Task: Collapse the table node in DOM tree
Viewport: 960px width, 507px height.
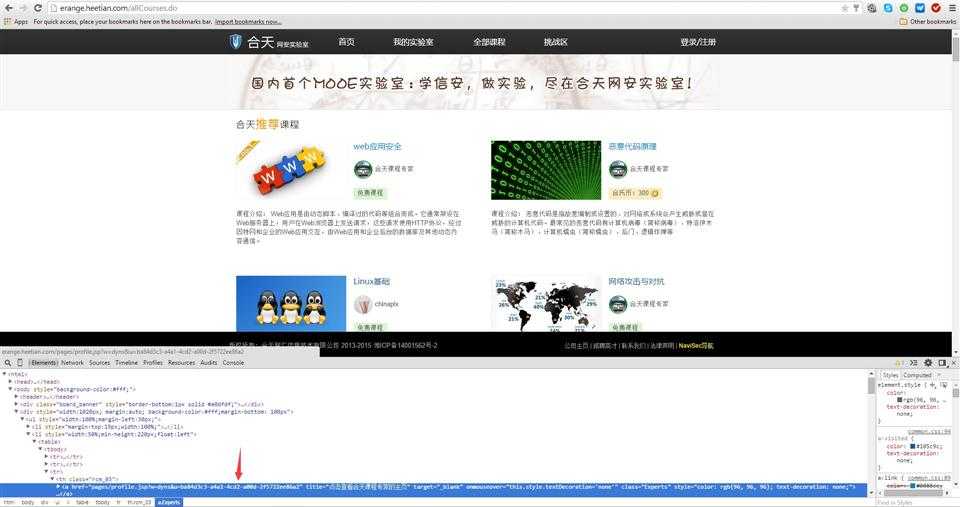Action: [34, 441]
